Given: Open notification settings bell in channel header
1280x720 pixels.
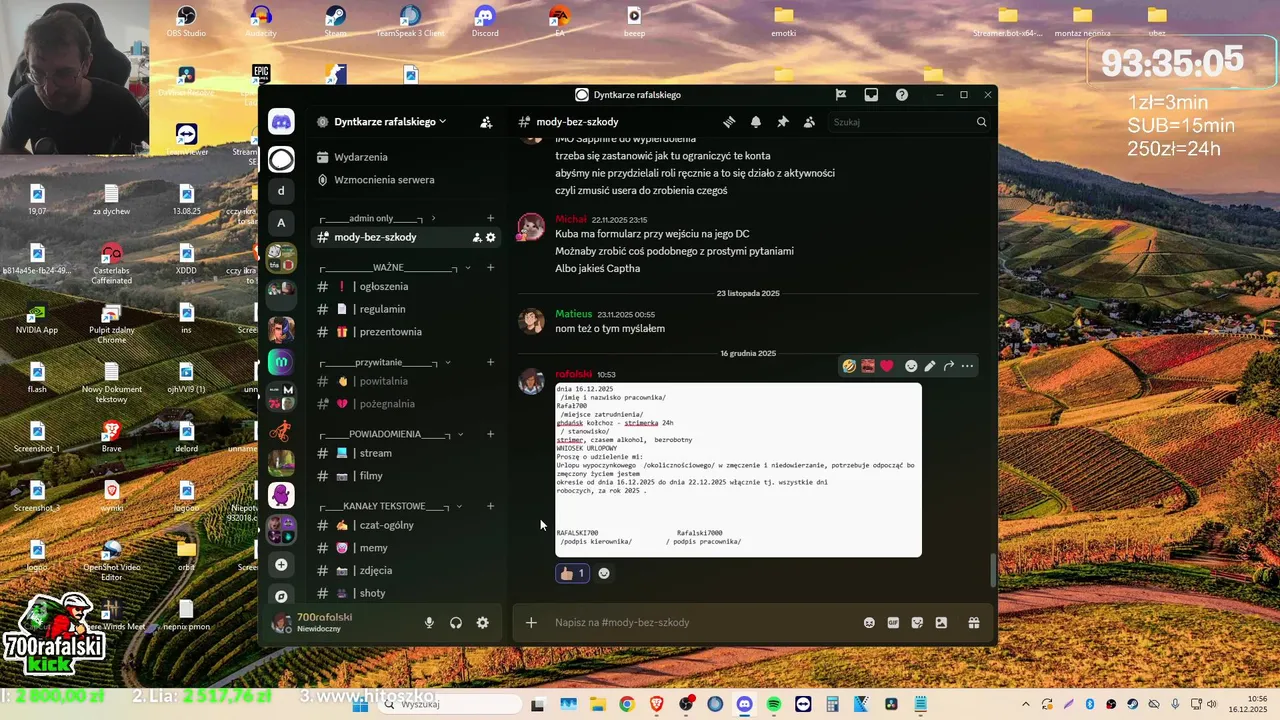Looking at the screenshot, I should point(756,122).
